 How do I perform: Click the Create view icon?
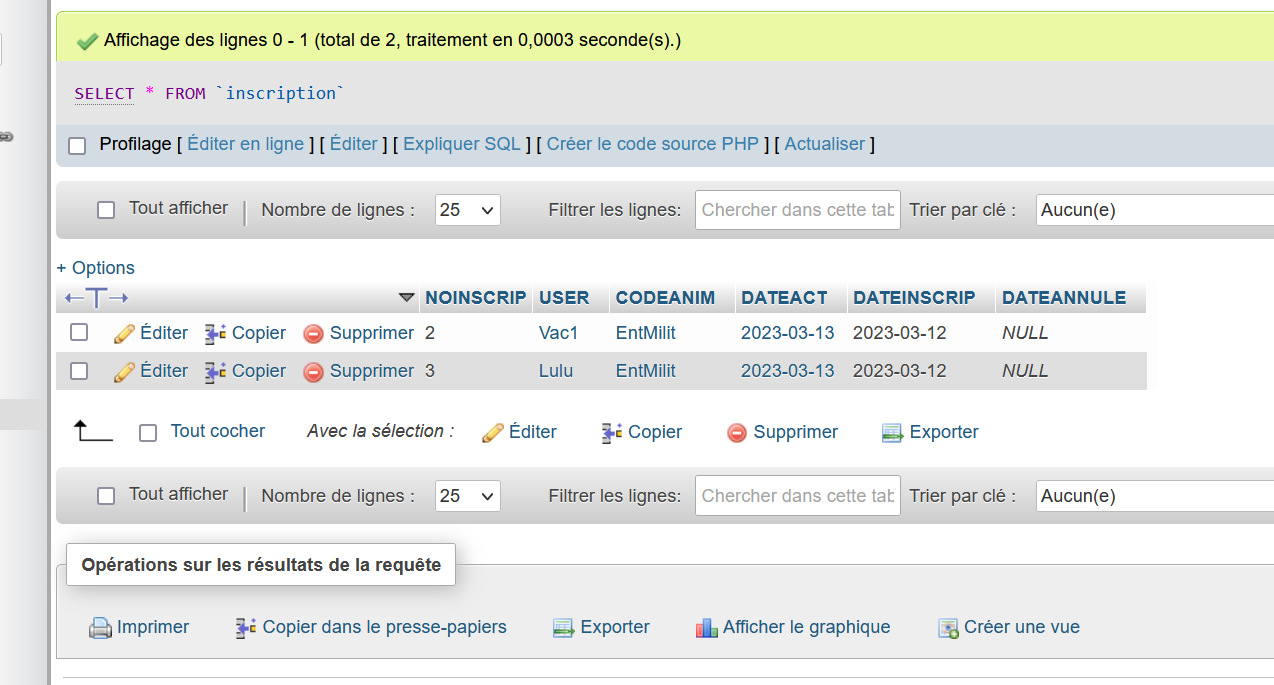(948, 628)
